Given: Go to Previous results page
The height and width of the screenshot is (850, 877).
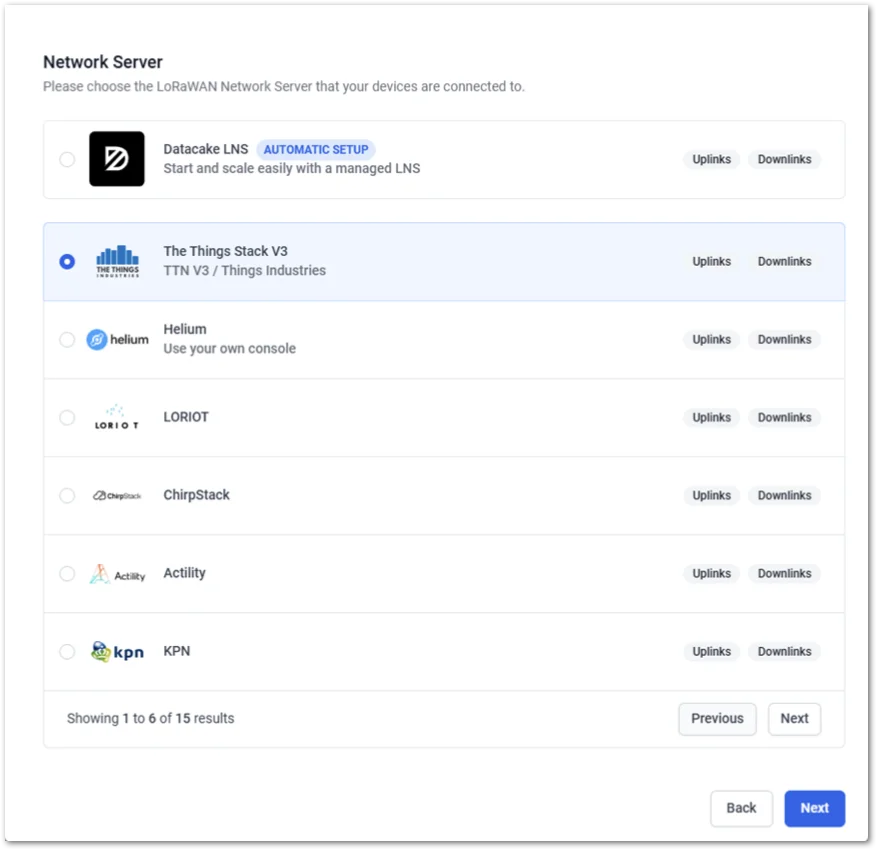Looking at the screenshot, I should click(717, 719).
